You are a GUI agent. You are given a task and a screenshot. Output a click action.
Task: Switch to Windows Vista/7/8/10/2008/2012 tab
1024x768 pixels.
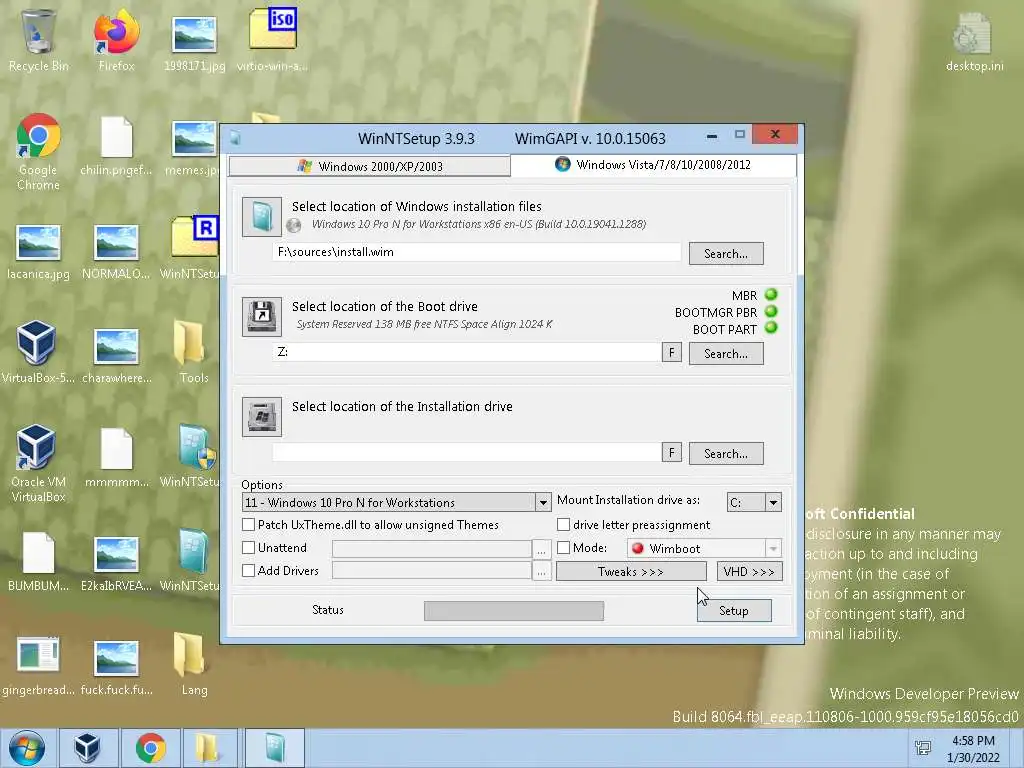(653, 165)
